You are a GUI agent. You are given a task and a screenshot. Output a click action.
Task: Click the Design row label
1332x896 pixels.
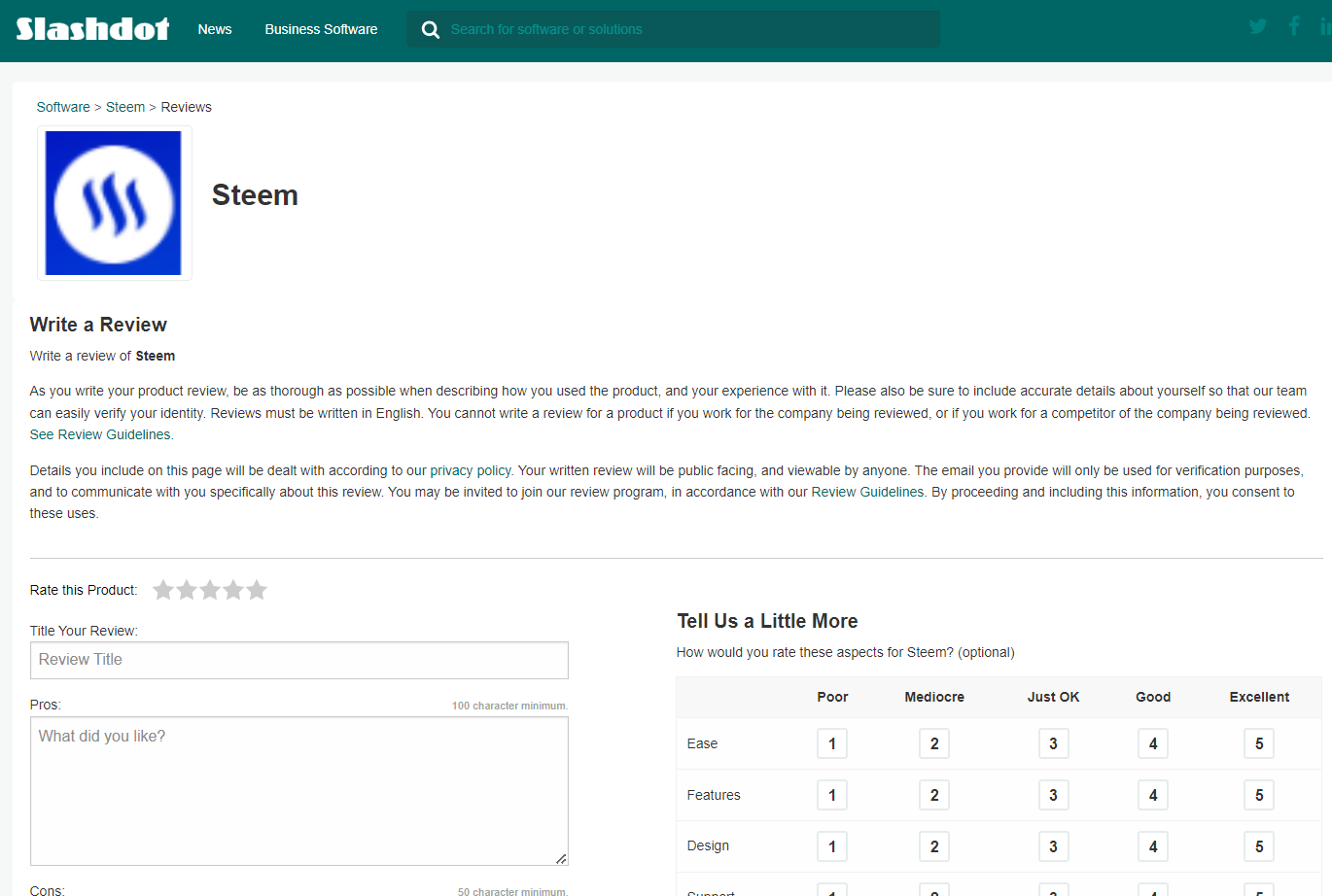pos(708,845)
